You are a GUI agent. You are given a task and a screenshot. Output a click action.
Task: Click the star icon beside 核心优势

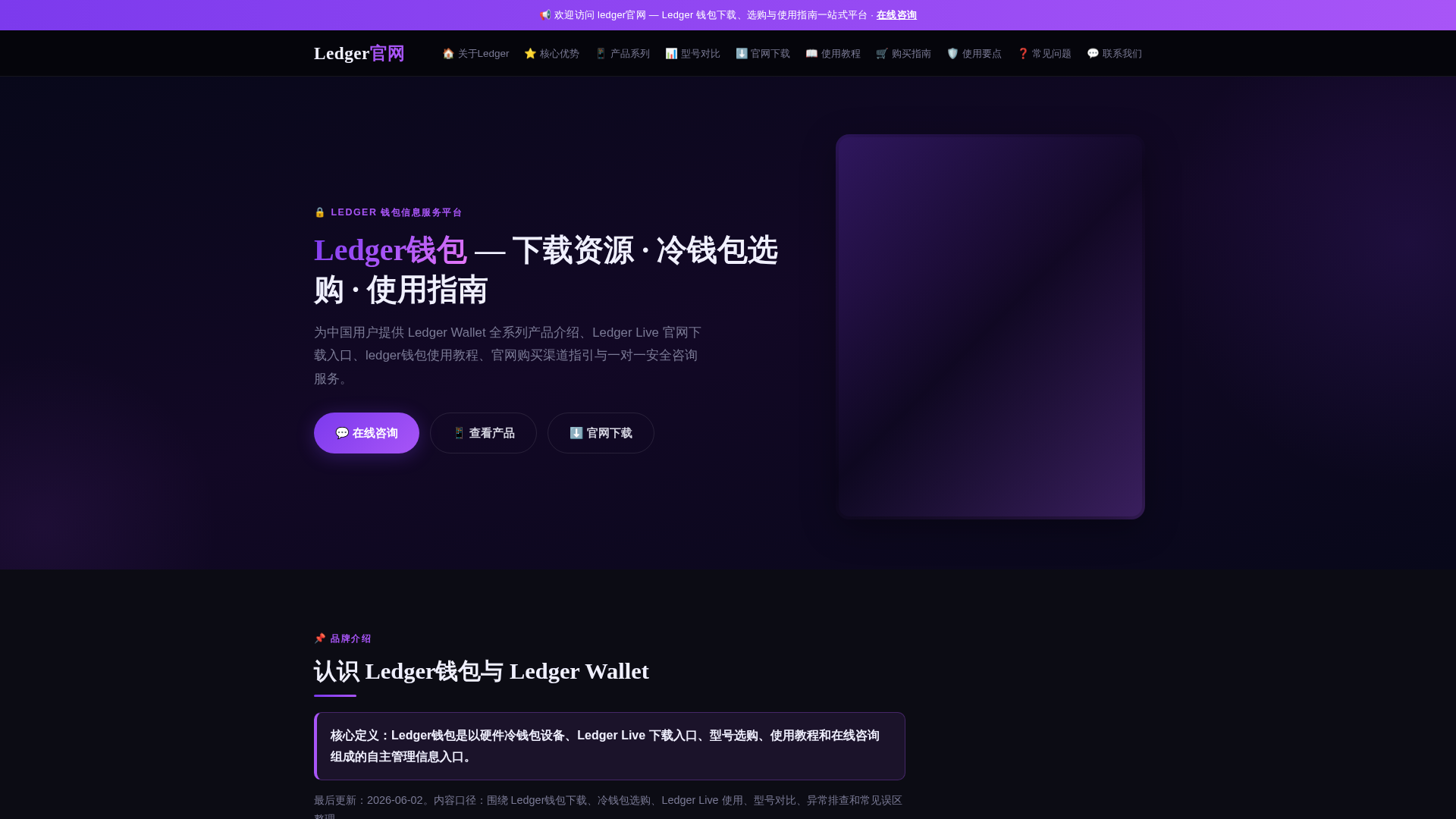530,53
